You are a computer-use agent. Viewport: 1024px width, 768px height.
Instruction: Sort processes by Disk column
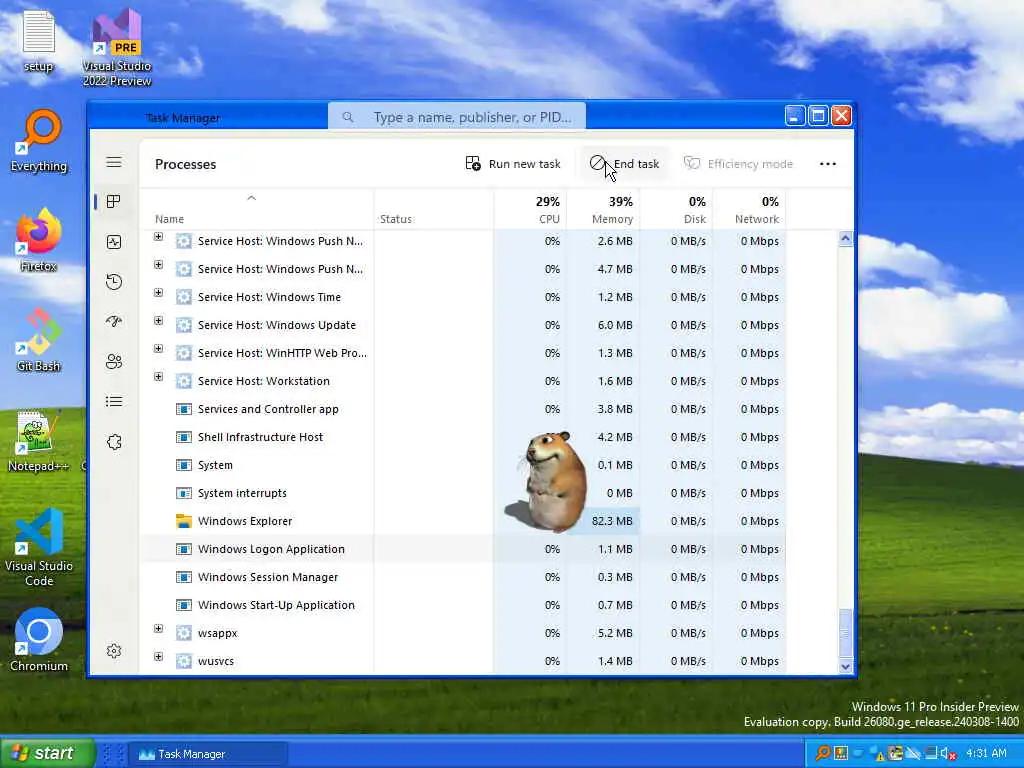[x=676, y=210]
